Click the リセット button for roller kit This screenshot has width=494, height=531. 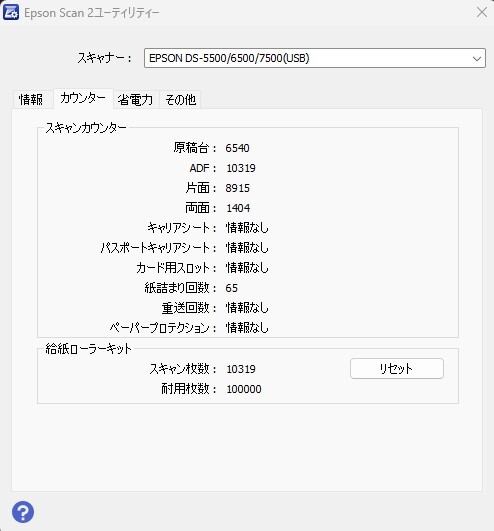click(x=396, y=368)
